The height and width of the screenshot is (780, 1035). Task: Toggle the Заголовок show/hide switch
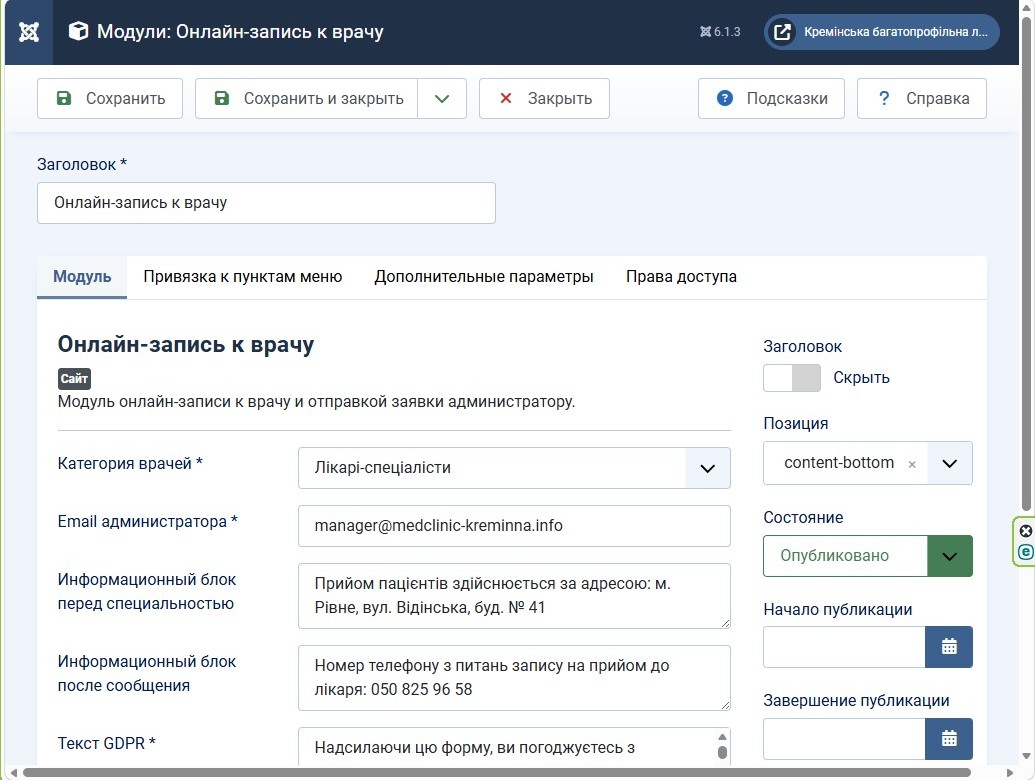coord(791,378)
